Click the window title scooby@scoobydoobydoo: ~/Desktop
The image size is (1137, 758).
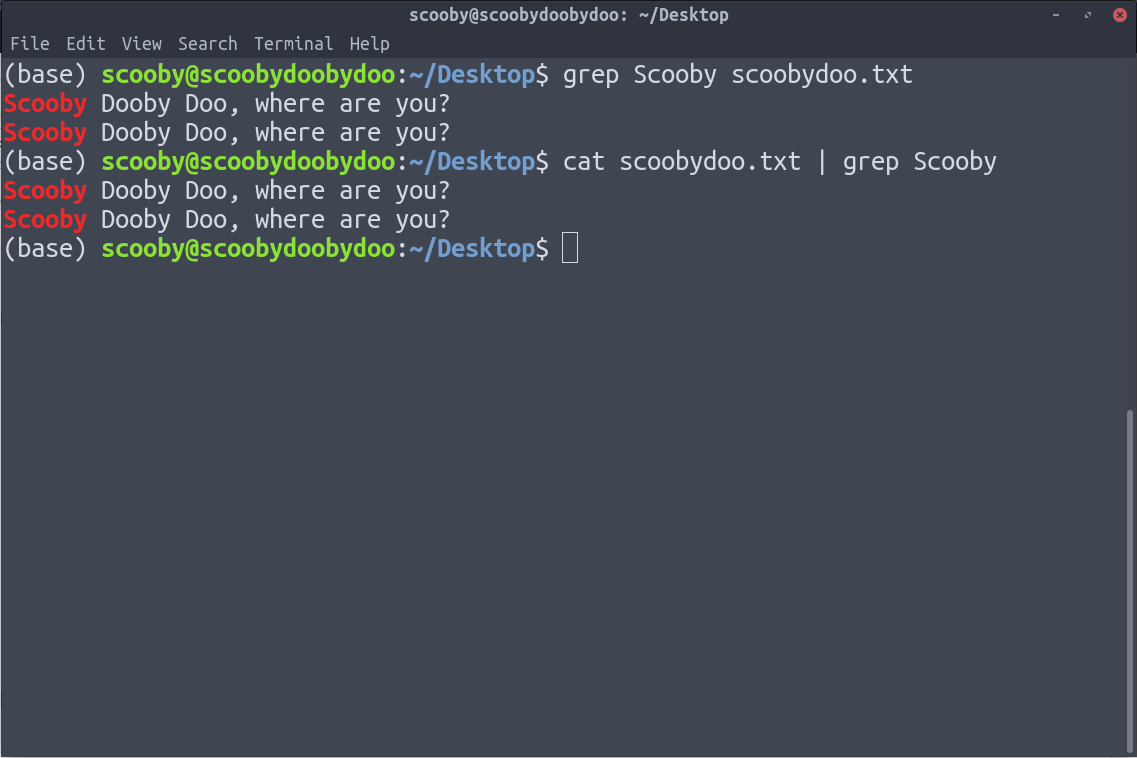pos(568,15)
